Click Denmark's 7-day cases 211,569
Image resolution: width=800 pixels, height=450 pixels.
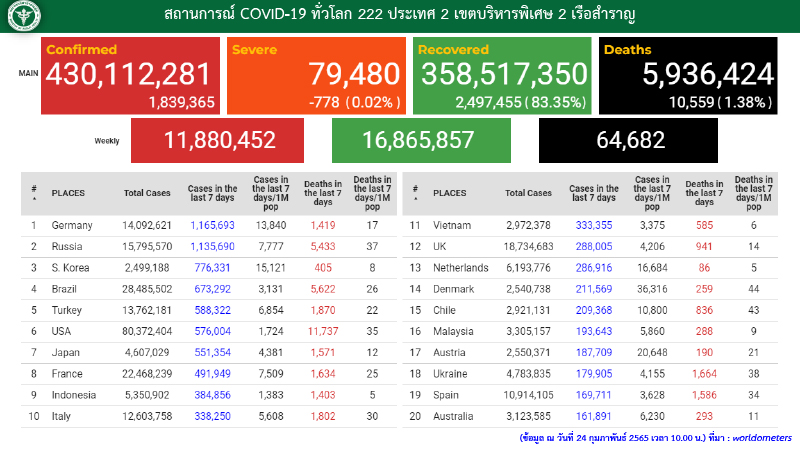[594, 289]
